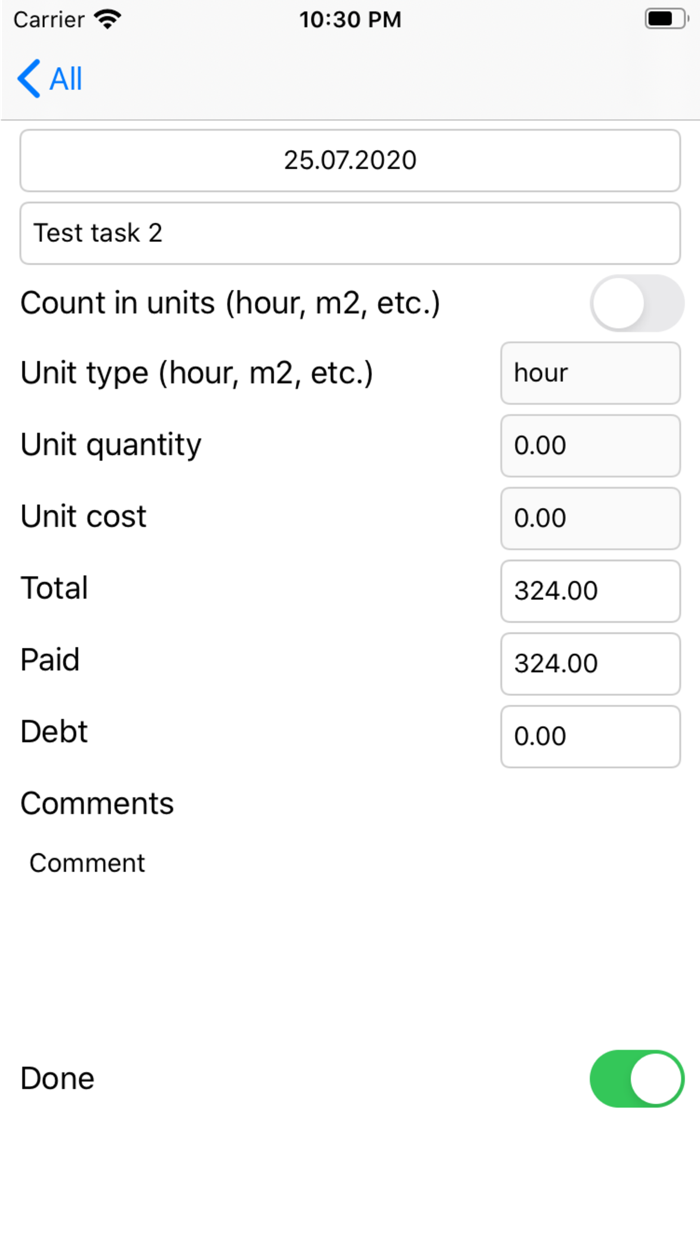Tap the Comments section label
The image size is (700, 1244).
[x=96, y=803]
